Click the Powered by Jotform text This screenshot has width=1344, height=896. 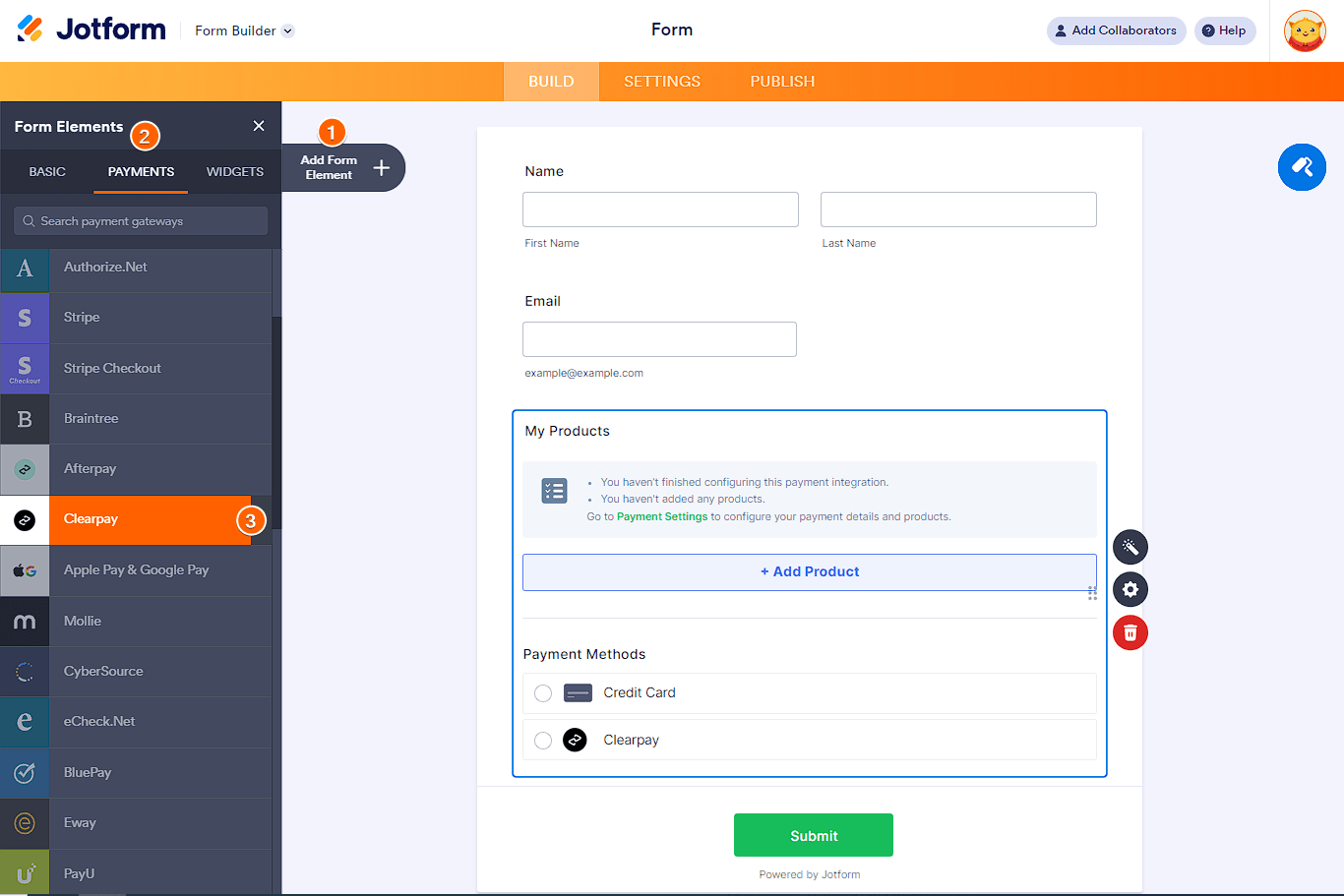[810, 874]
